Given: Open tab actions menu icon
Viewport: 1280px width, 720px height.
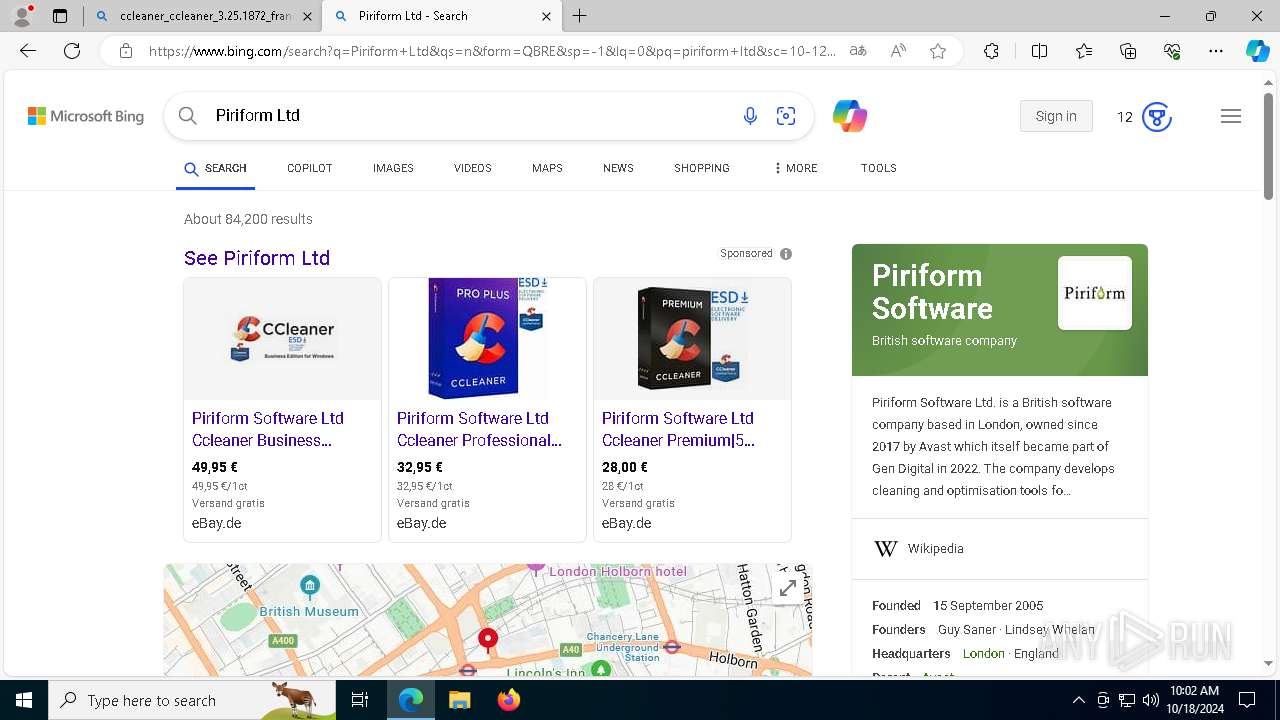Looking at the screenshot, I should 60,16.
